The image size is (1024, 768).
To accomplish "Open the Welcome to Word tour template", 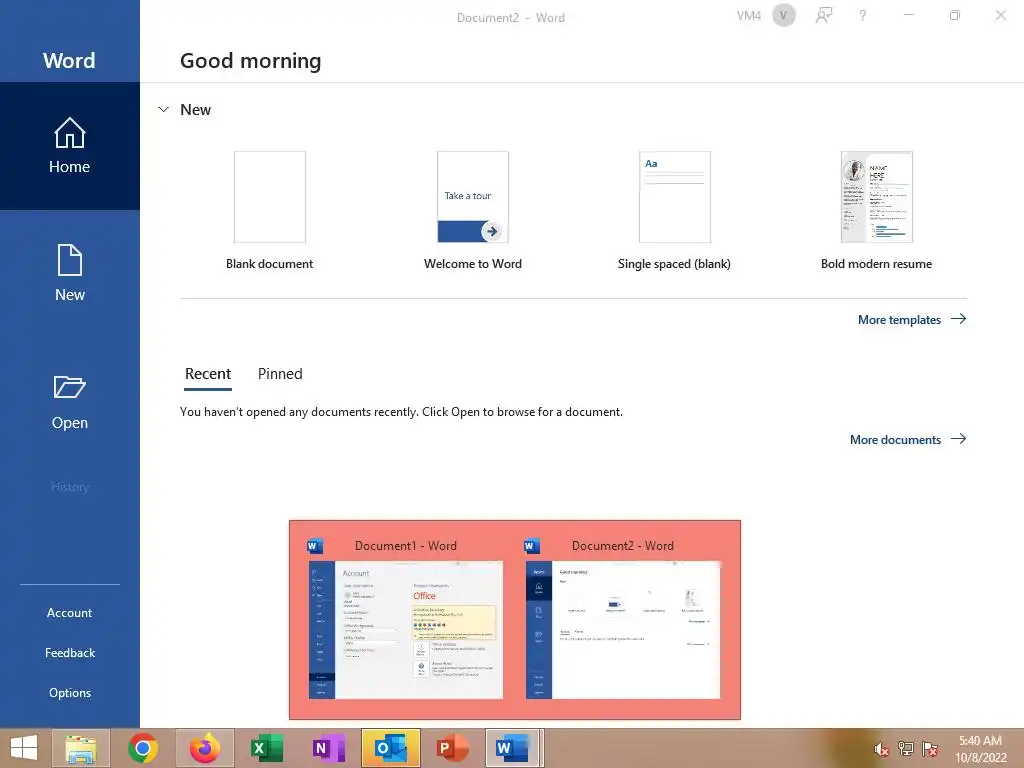I will click(472, 210).
